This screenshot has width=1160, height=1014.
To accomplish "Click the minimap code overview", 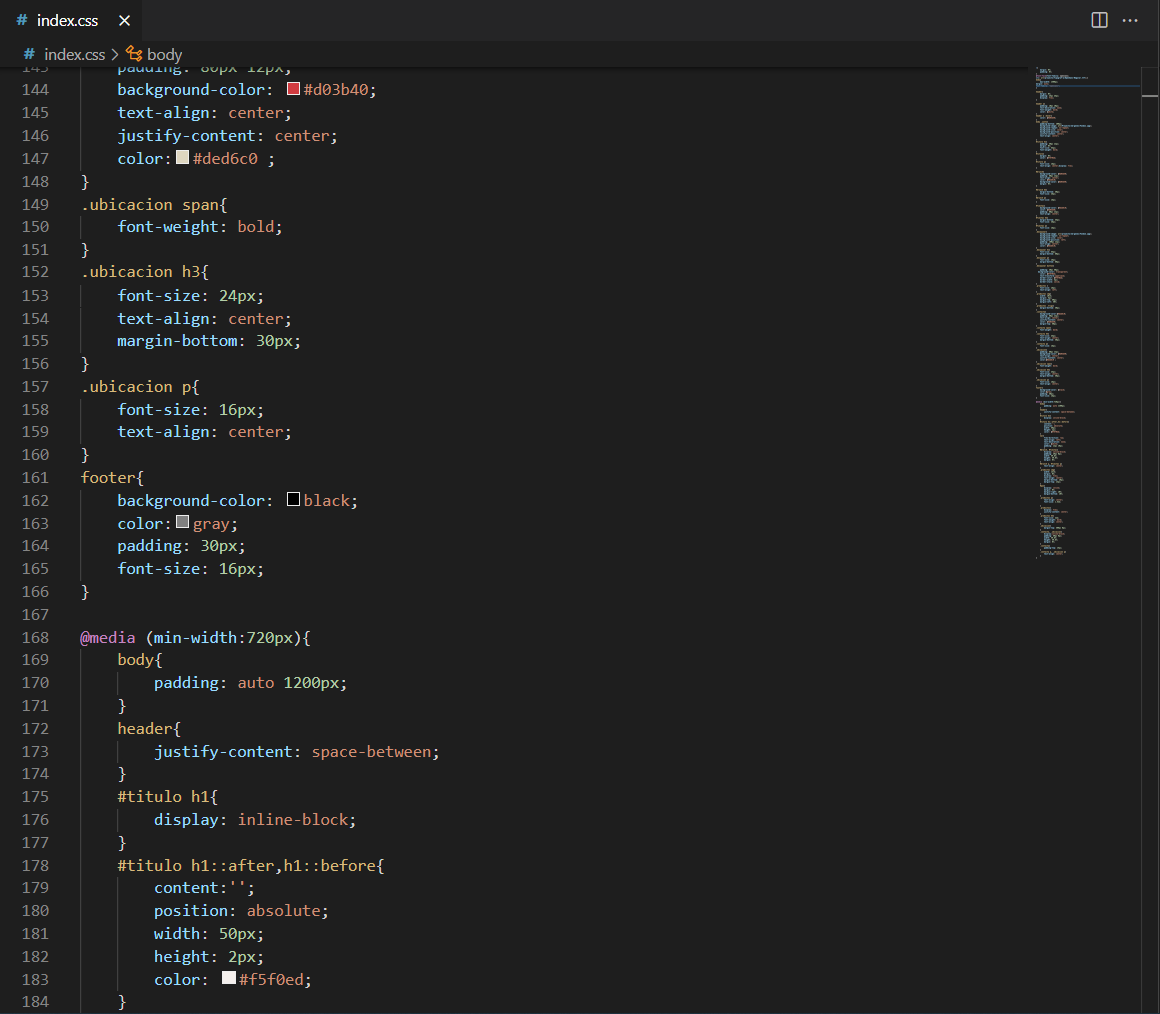I will 1088,312.
